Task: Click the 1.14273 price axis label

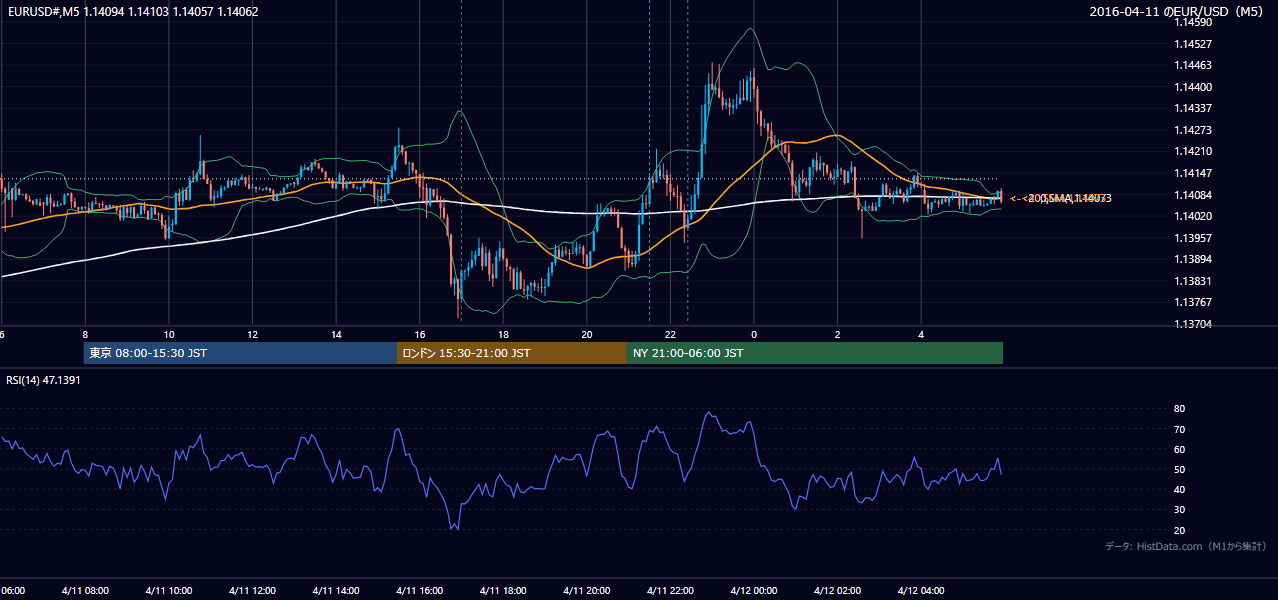Action: click(x=1194, y=130)
